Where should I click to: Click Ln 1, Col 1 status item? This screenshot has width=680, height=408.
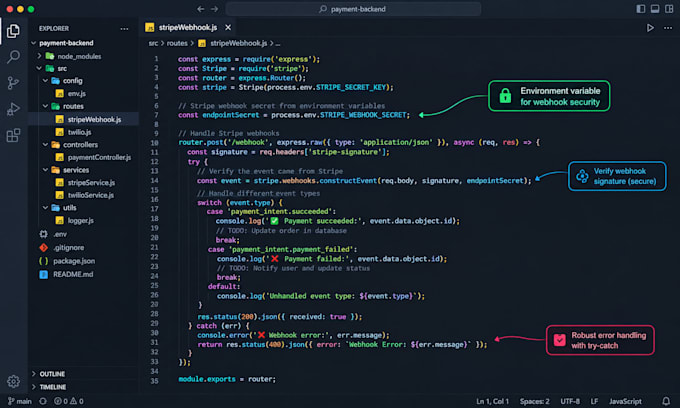[x=492, y=401]
